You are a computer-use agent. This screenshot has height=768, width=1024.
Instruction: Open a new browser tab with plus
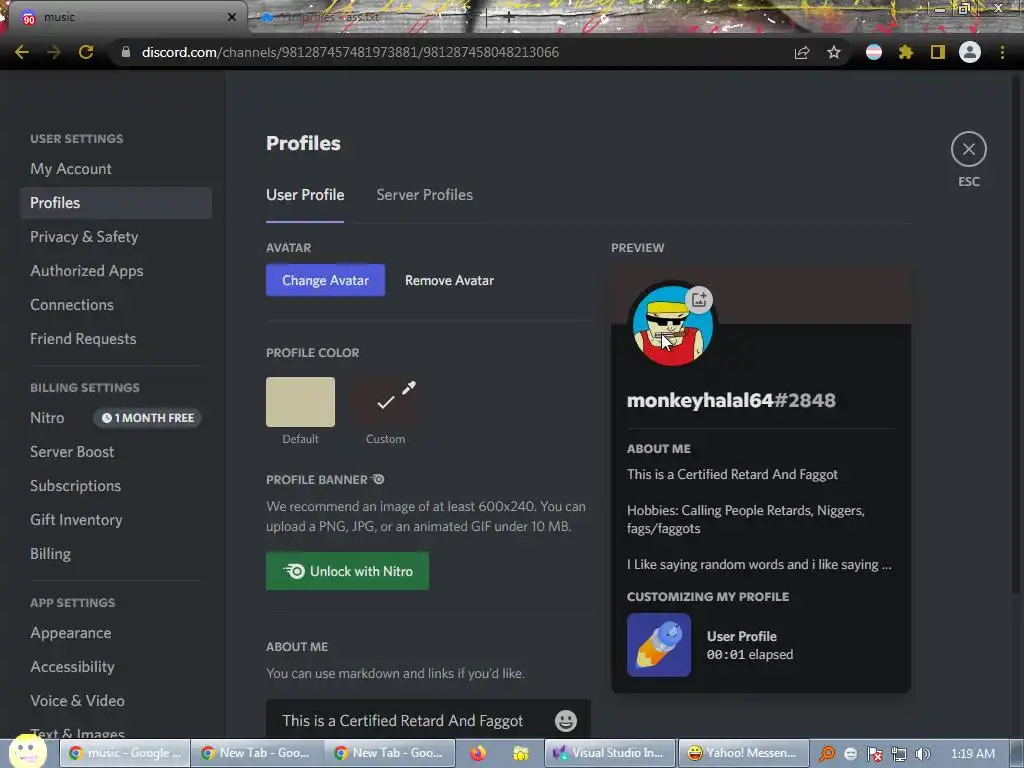pyautogui.click(x=509, y=18)
